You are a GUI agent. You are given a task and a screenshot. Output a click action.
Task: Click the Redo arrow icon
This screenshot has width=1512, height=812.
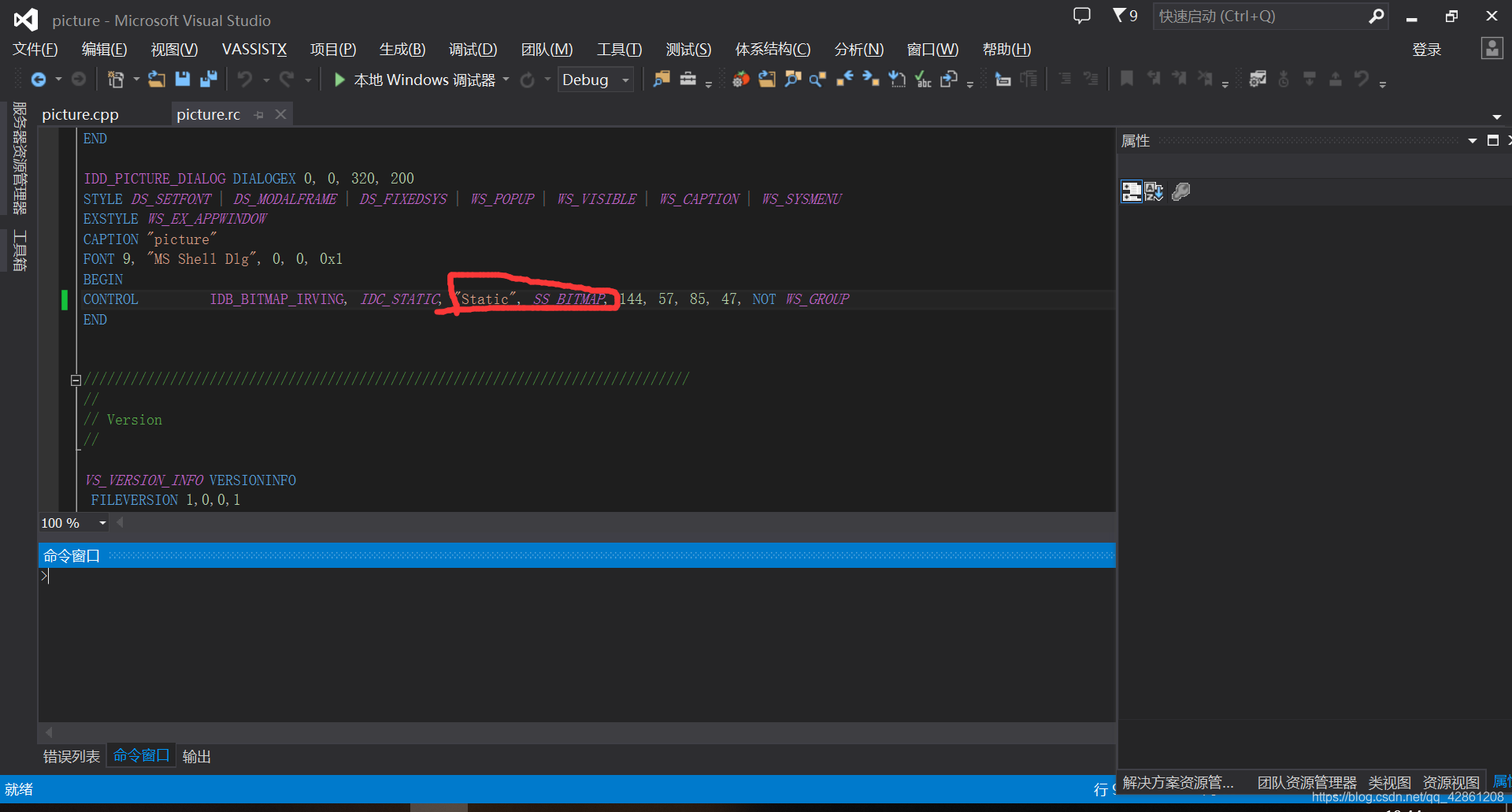coord(287,80)
